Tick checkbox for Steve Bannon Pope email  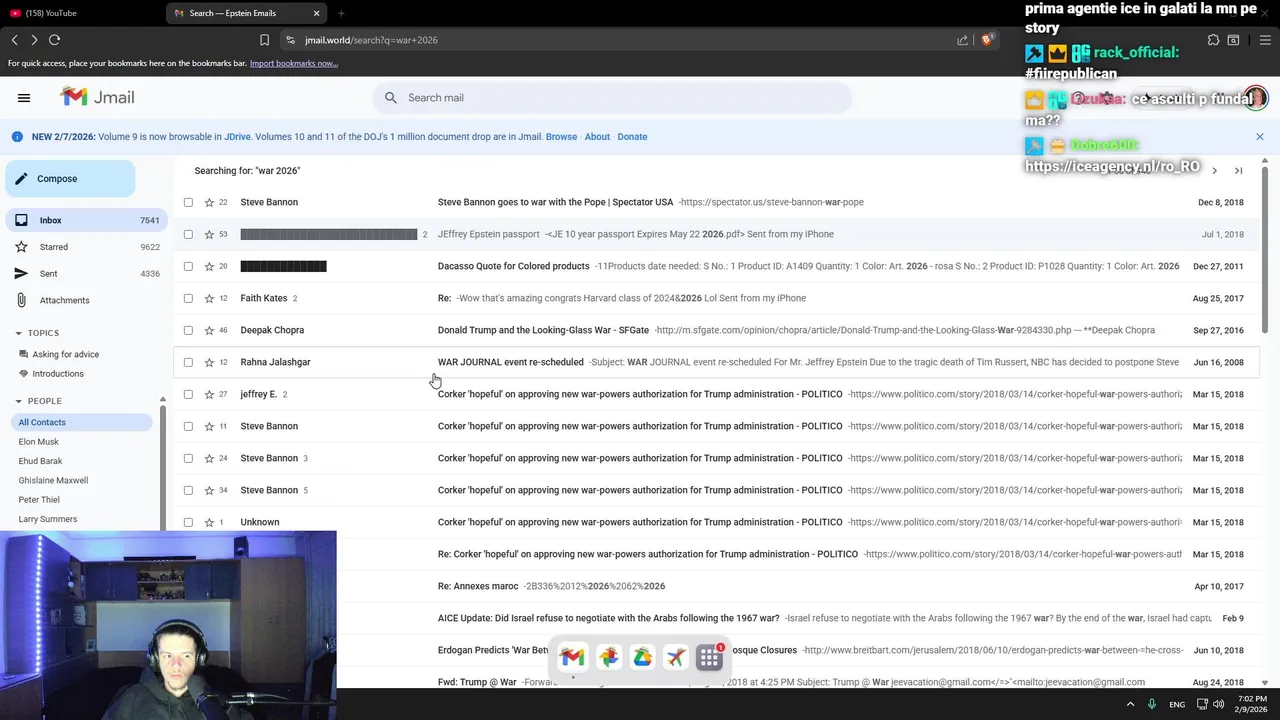188,202
